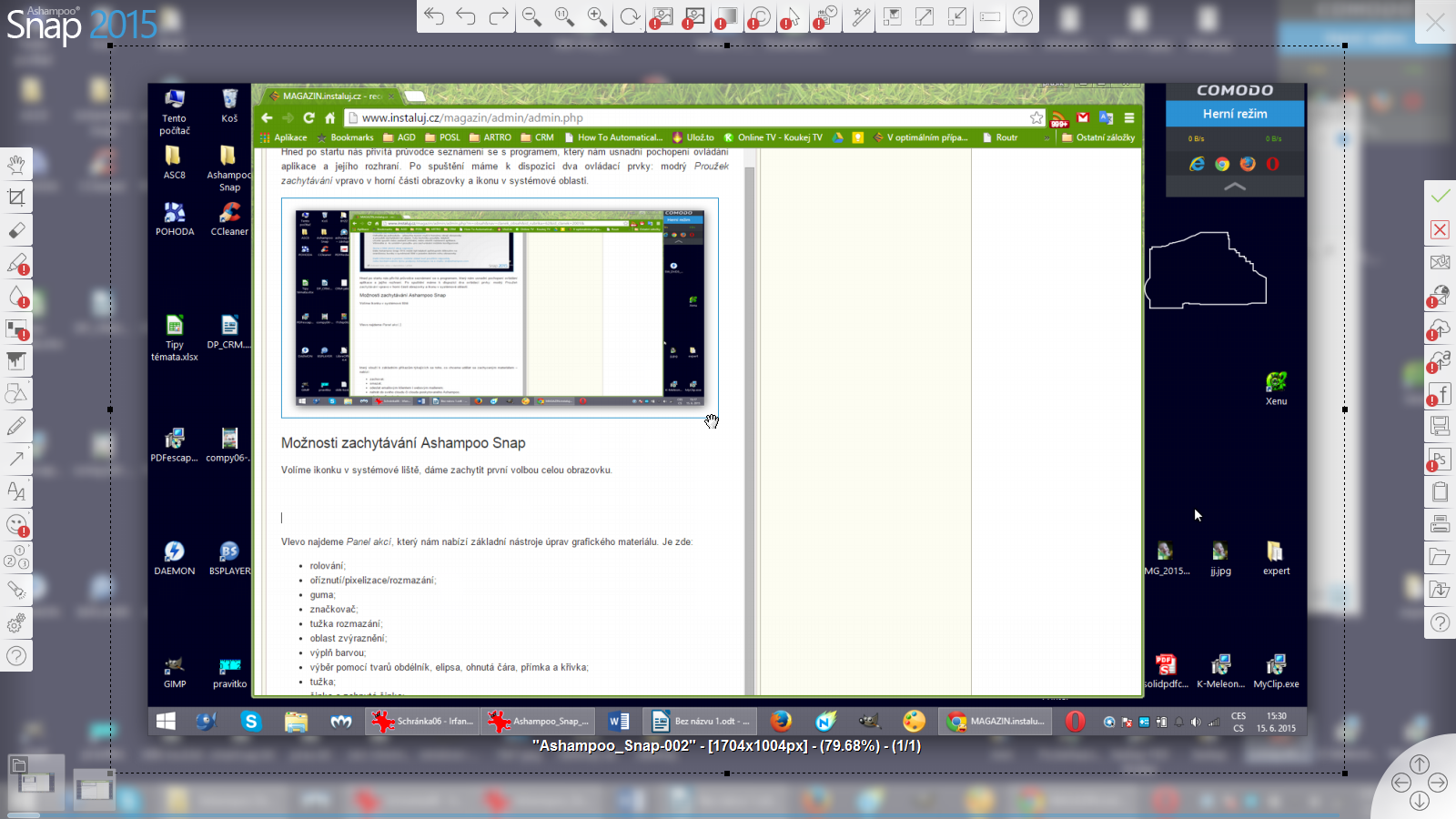Save the capture with the floppy icon
This screenshot has width=1456, height=819.
1440,426
